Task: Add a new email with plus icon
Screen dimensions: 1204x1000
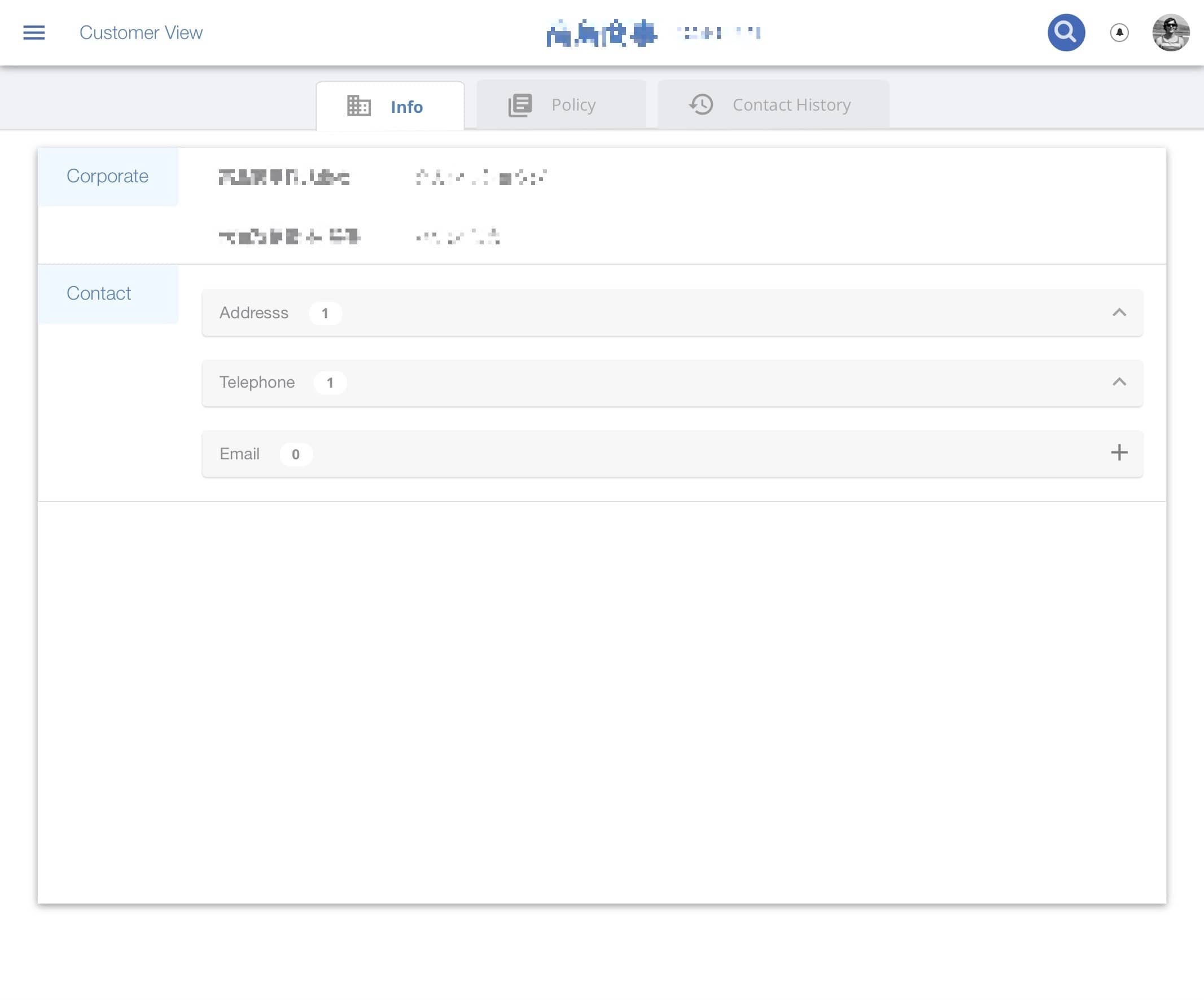Action: [x=1119, y=453]
